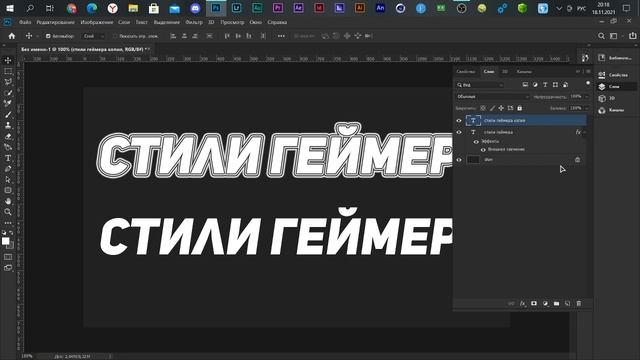The image size is (640, 360).
Task: Open the Изображение menu
Action: pos(96,22)
